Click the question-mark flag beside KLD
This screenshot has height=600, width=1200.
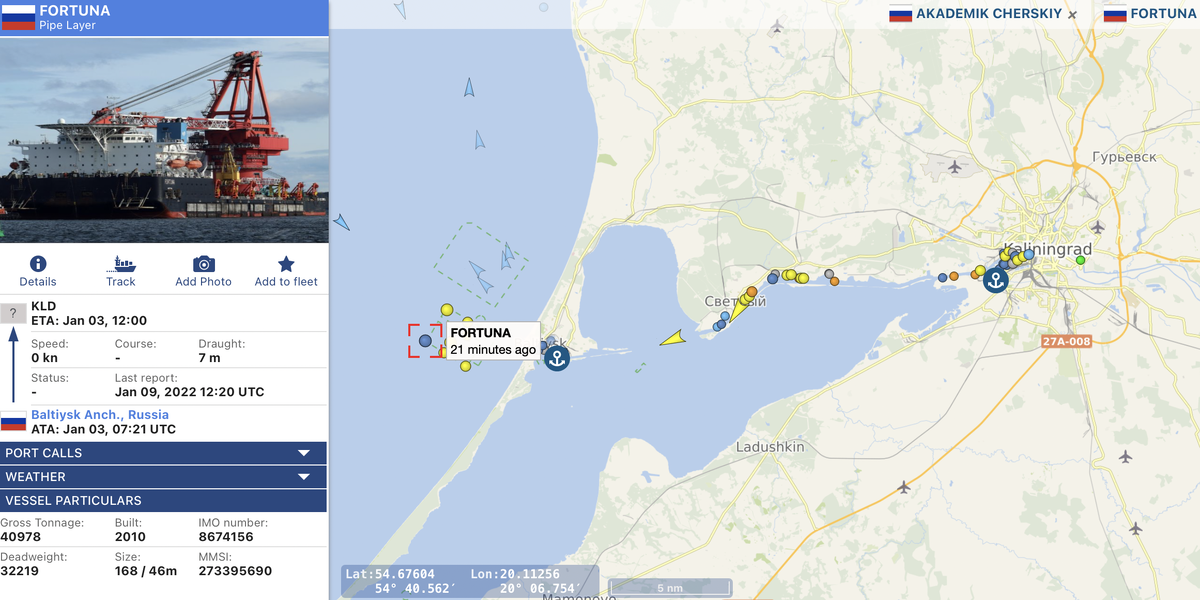(13, 313)
